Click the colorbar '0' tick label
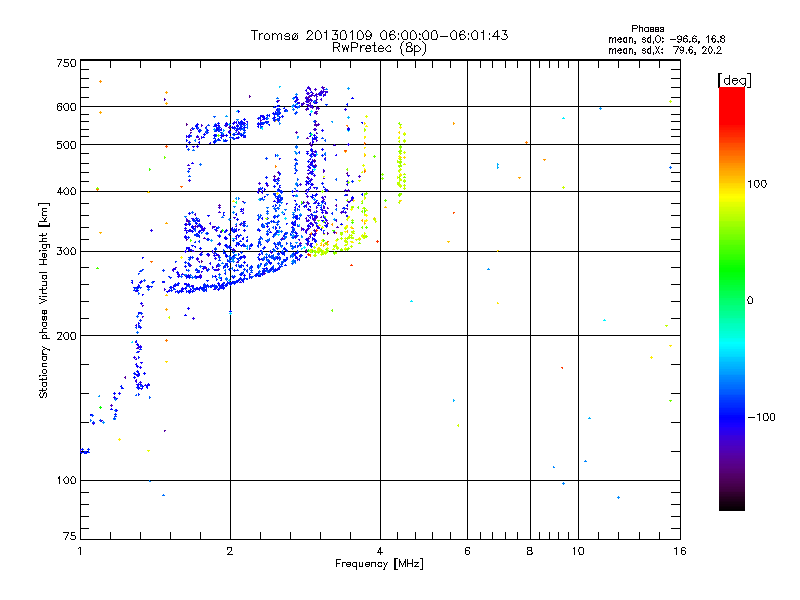Viewport: 800px width, 600px height. (x=749, y=300)
